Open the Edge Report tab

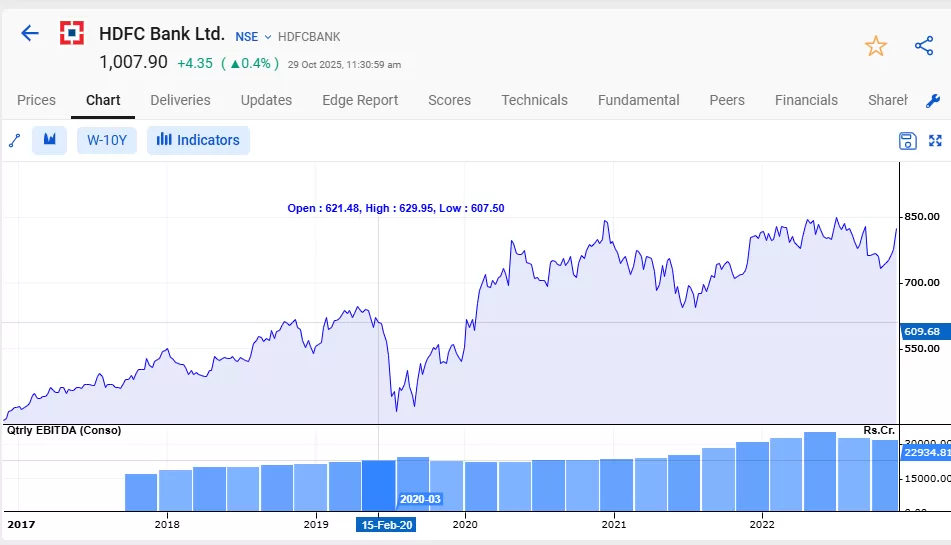pyautogui.click(x=360, y=100)
